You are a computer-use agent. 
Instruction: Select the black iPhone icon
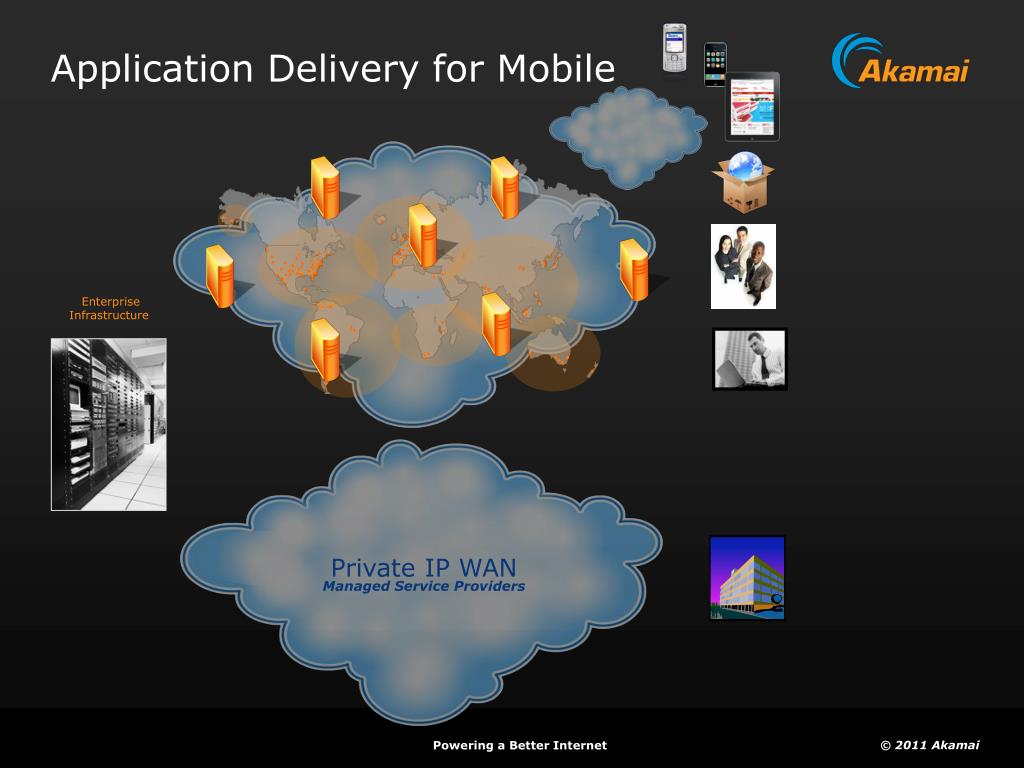(x=715, y=64)
